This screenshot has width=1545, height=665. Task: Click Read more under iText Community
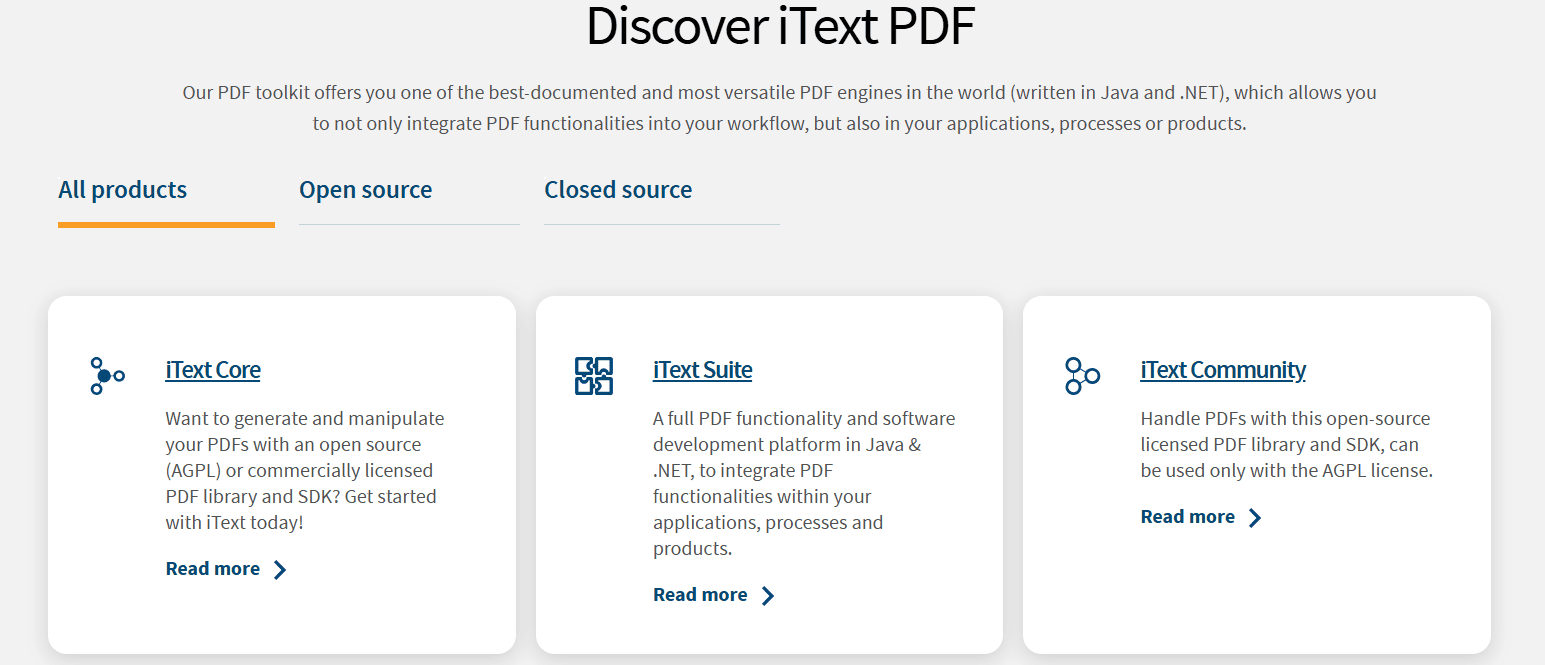(1187, 516)
